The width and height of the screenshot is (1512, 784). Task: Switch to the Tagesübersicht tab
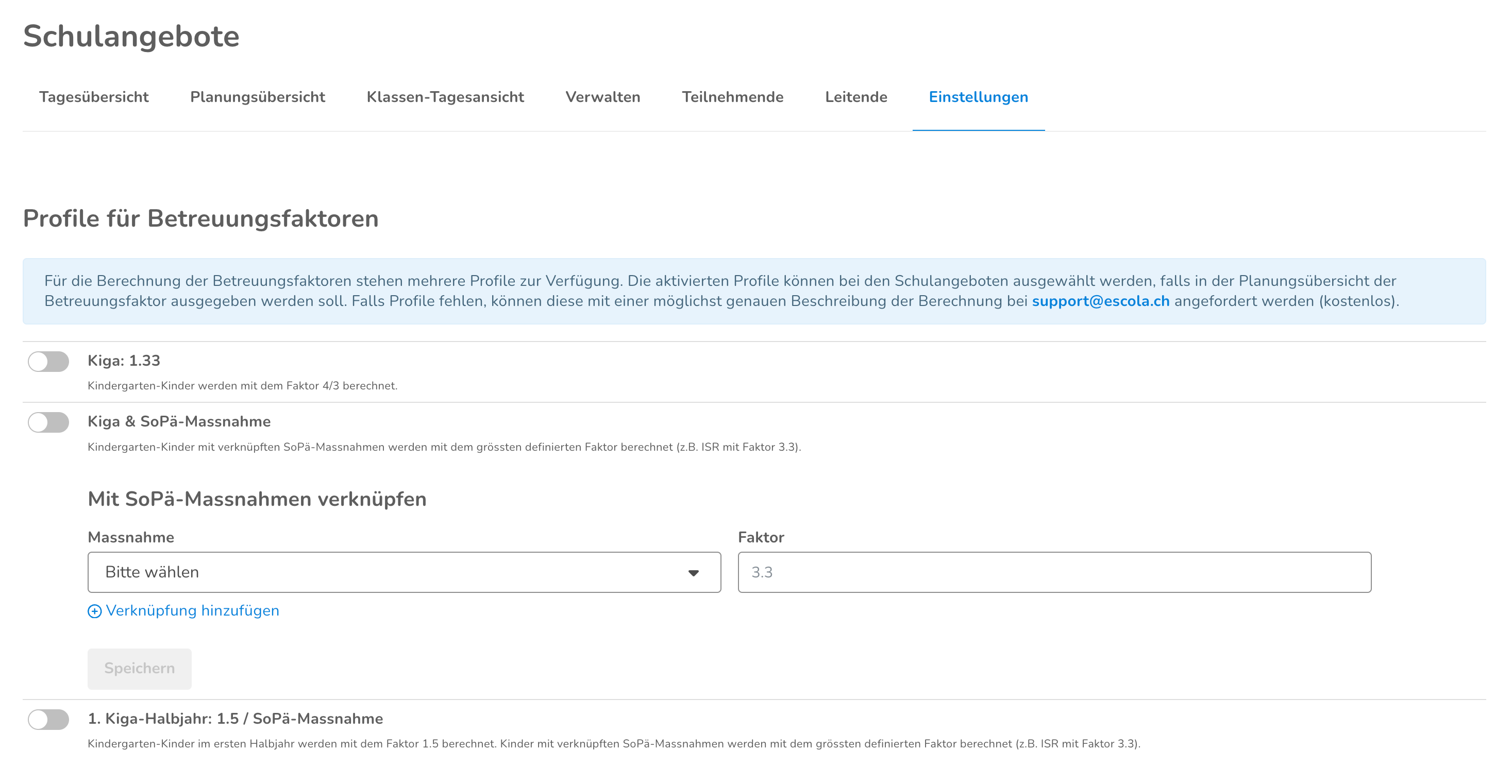click(94, 97)
